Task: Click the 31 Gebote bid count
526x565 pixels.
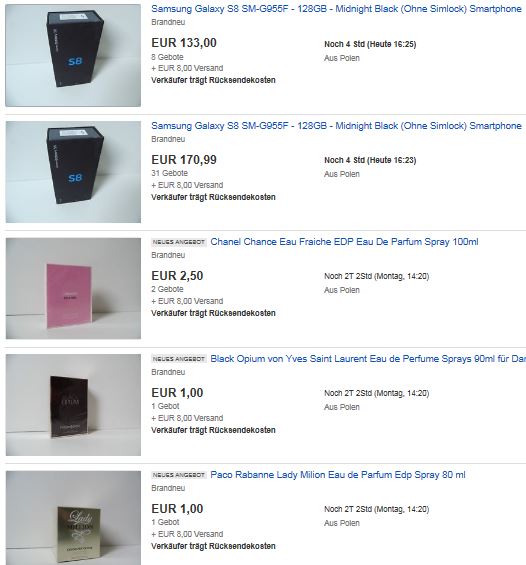Action: click(169, 173)
